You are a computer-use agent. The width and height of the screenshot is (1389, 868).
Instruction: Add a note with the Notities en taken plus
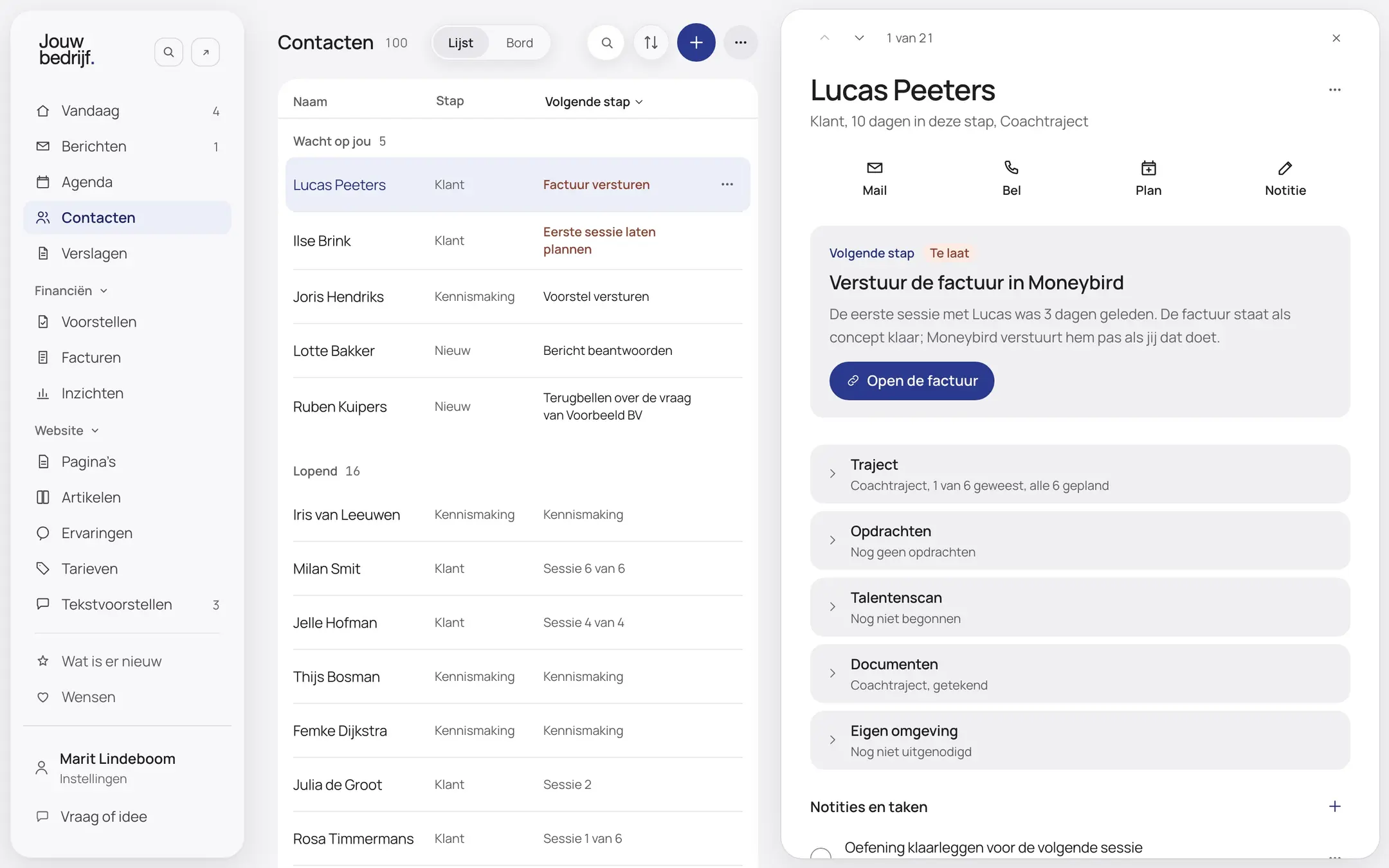(x=1335, y=806)
